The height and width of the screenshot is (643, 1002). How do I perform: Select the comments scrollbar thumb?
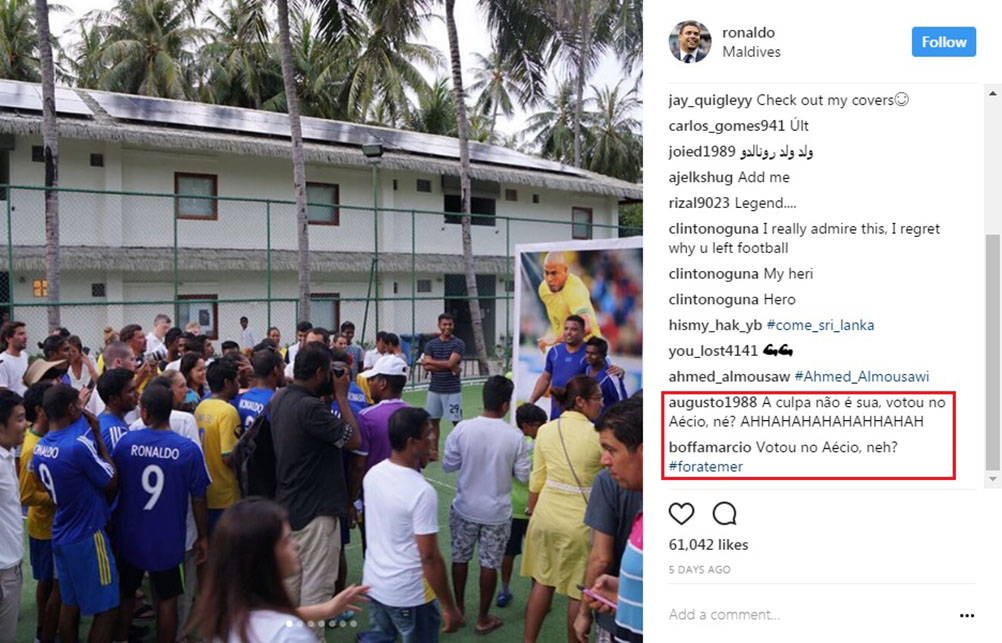992,351
